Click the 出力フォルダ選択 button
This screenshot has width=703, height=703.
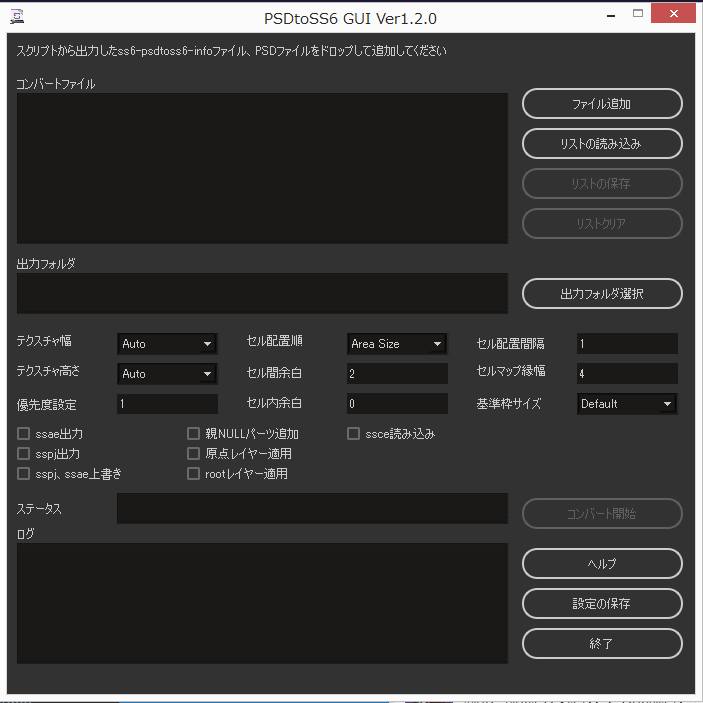tap(602, 294)
